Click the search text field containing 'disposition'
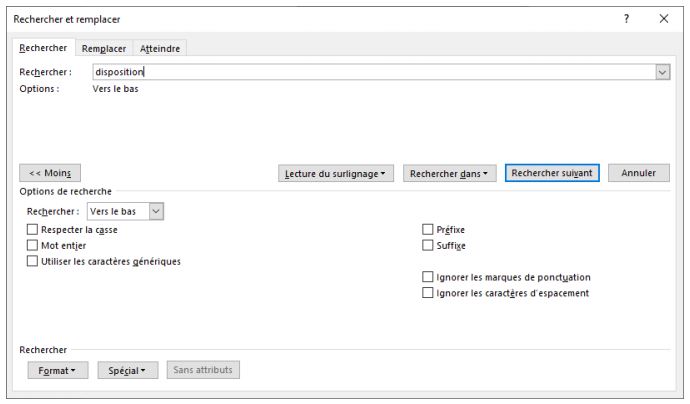 coord(370,72)
